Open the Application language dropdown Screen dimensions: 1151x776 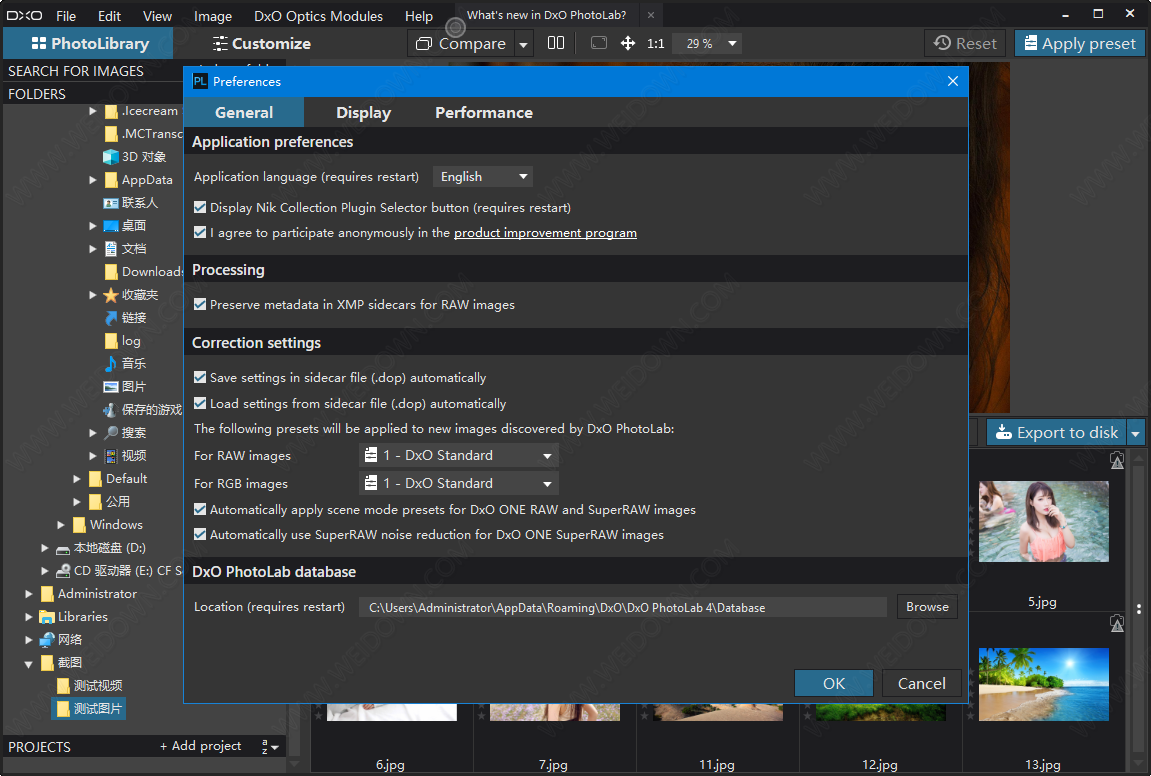coord(482,177)
